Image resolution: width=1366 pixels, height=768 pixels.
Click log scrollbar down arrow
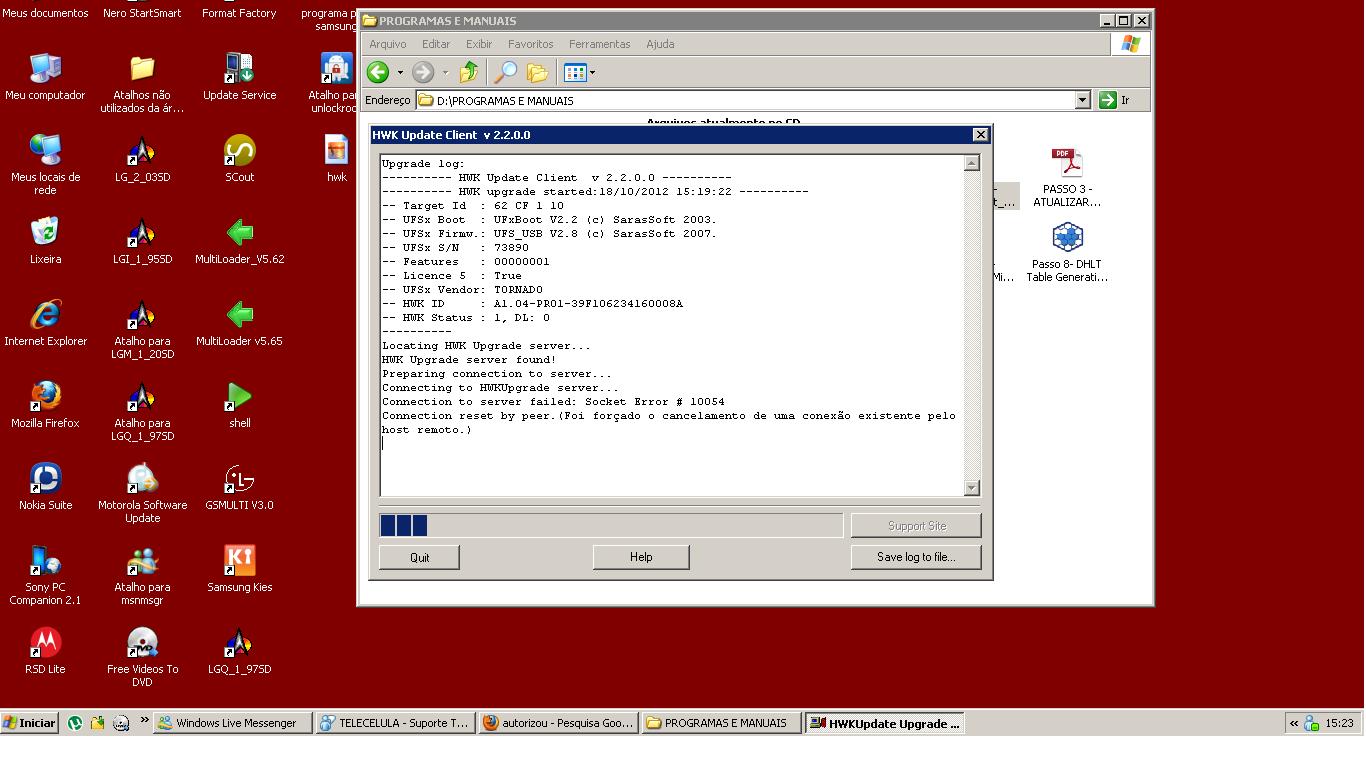coord(971,488)
